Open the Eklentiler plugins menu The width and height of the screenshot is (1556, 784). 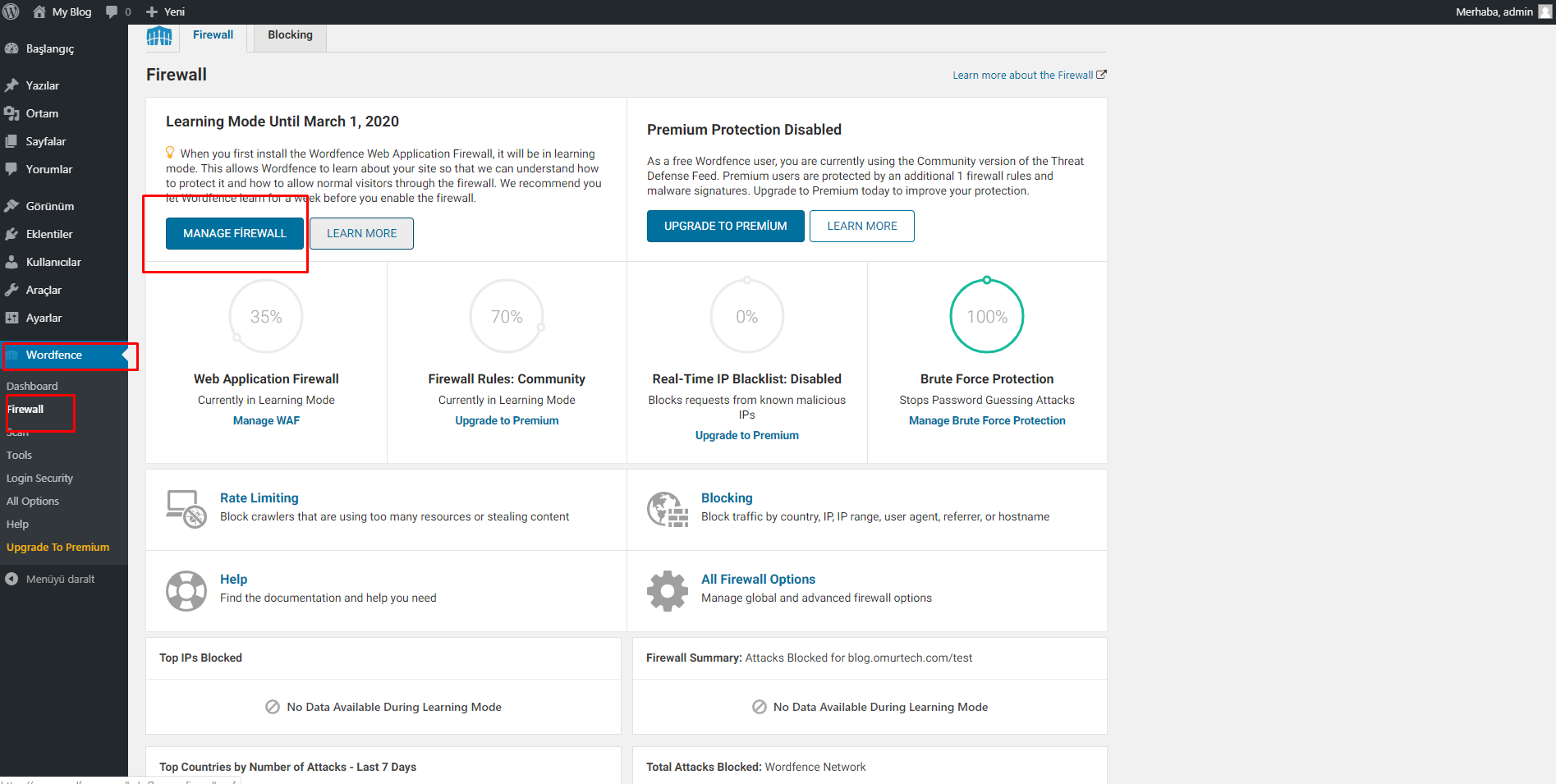click(49, 234)
